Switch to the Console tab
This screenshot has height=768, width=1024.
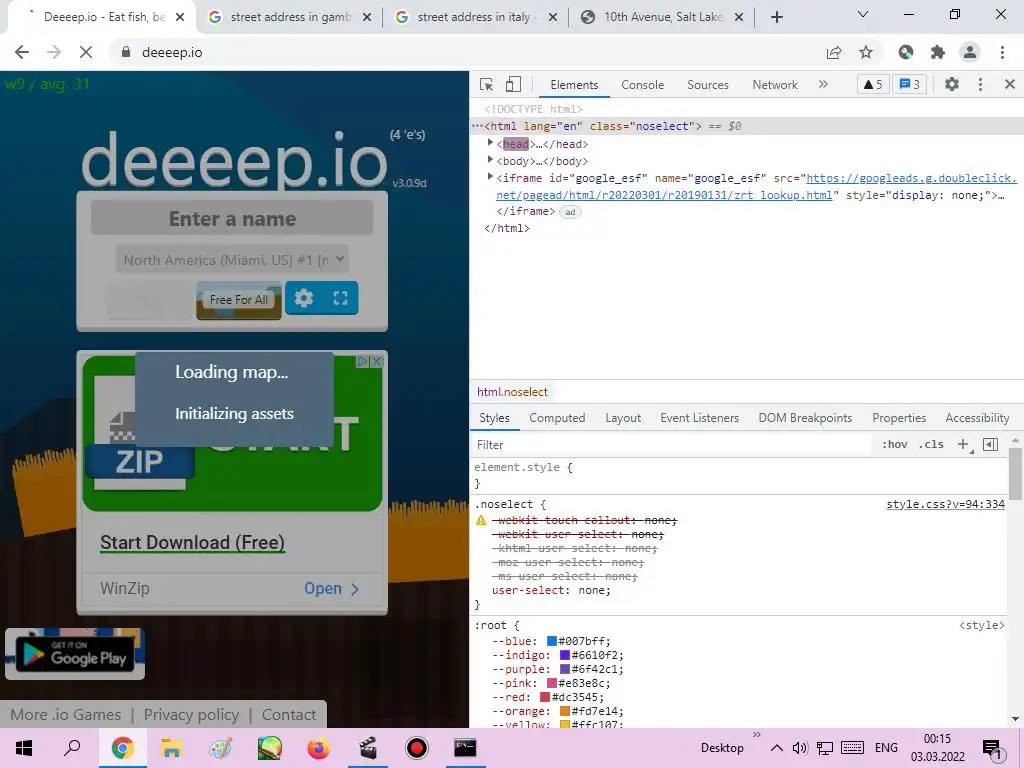pyautogui.click(x=642, y=85)
